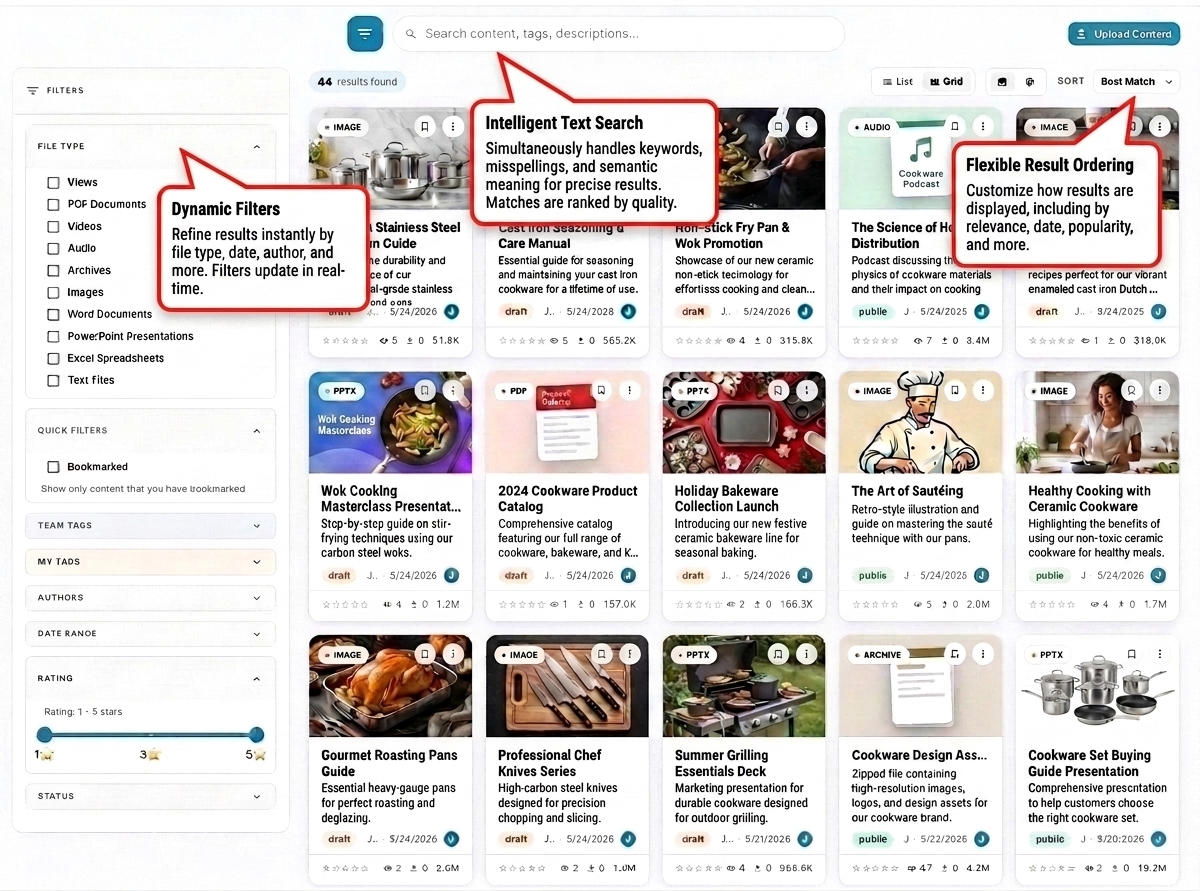Open more options on the Dutch oven recipes card
Screen dimensions: 1200x891
pos(1160,127)
